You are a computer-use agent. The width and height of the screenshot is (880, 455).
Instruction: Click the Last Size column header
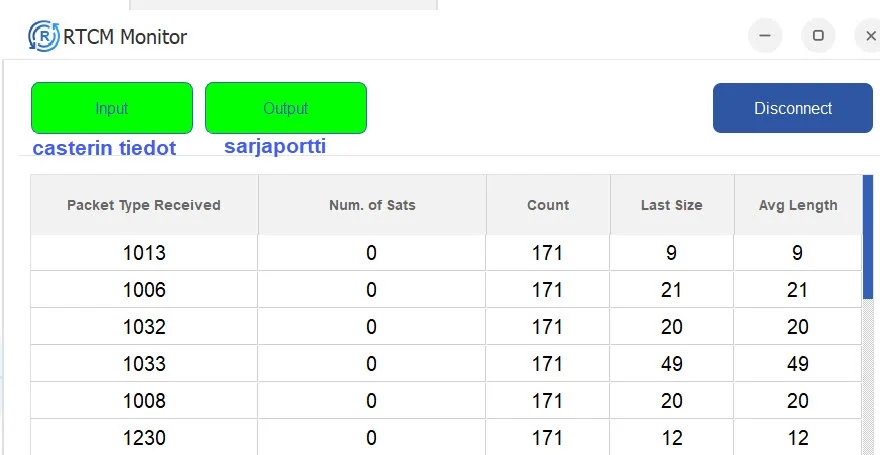pyautogui.click(x=672, y=205)
